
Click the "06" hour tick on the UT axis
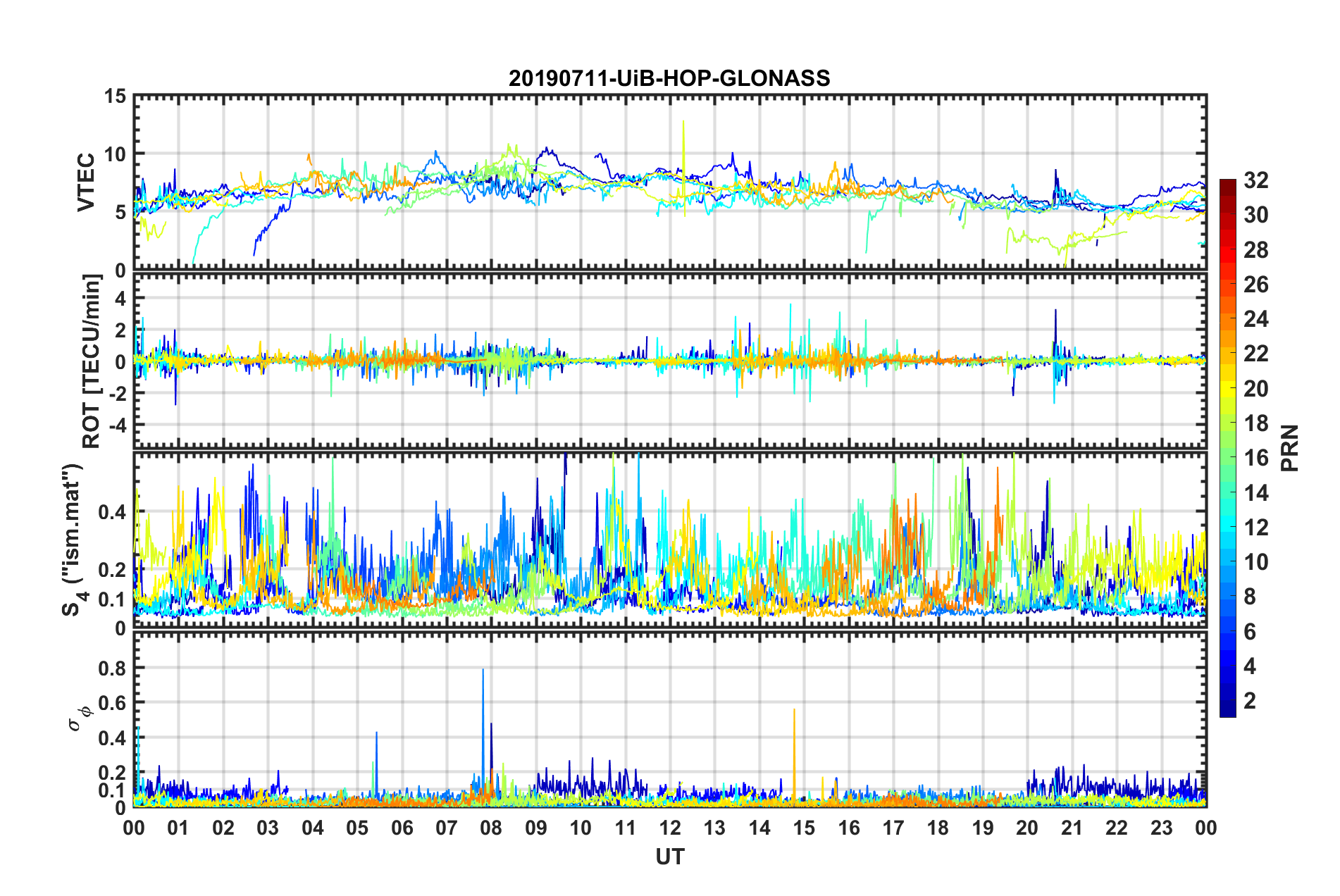point(402,828)
